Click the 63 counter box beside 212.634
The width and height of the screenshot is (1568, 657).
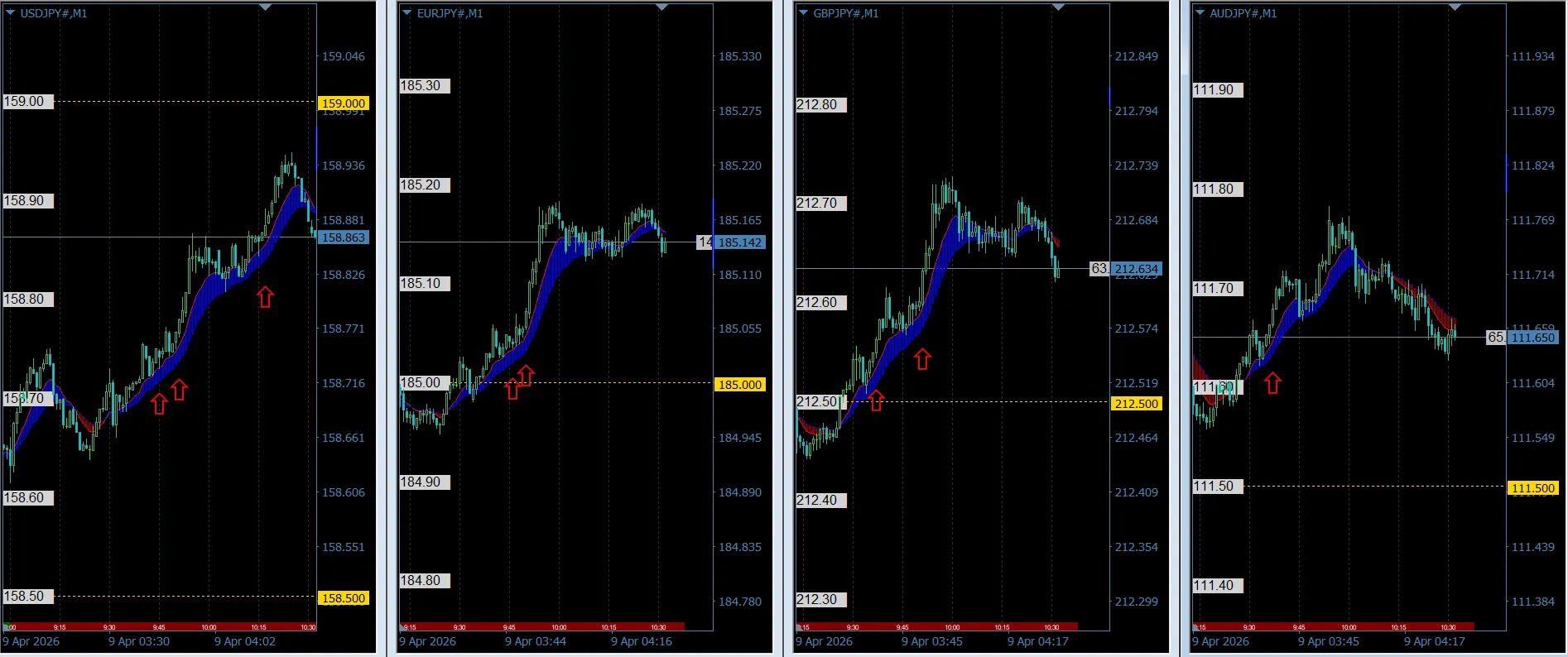1099,269
